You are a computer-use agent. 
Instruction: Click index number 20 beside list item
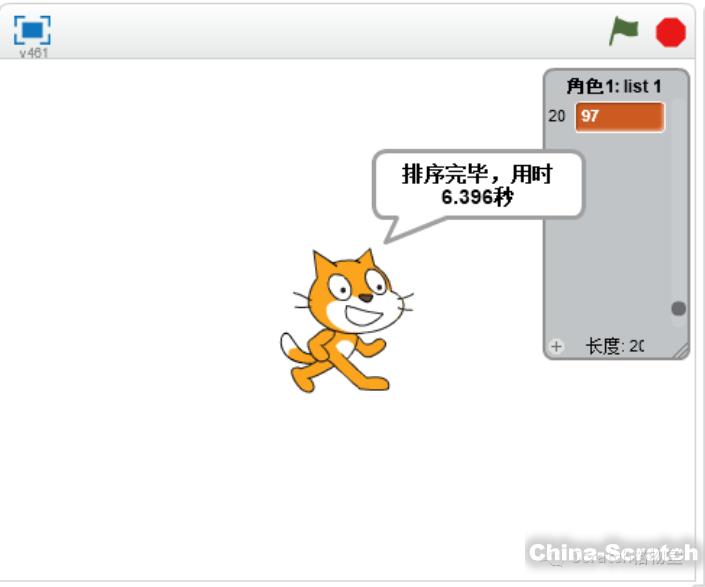[x=557, y=116]
